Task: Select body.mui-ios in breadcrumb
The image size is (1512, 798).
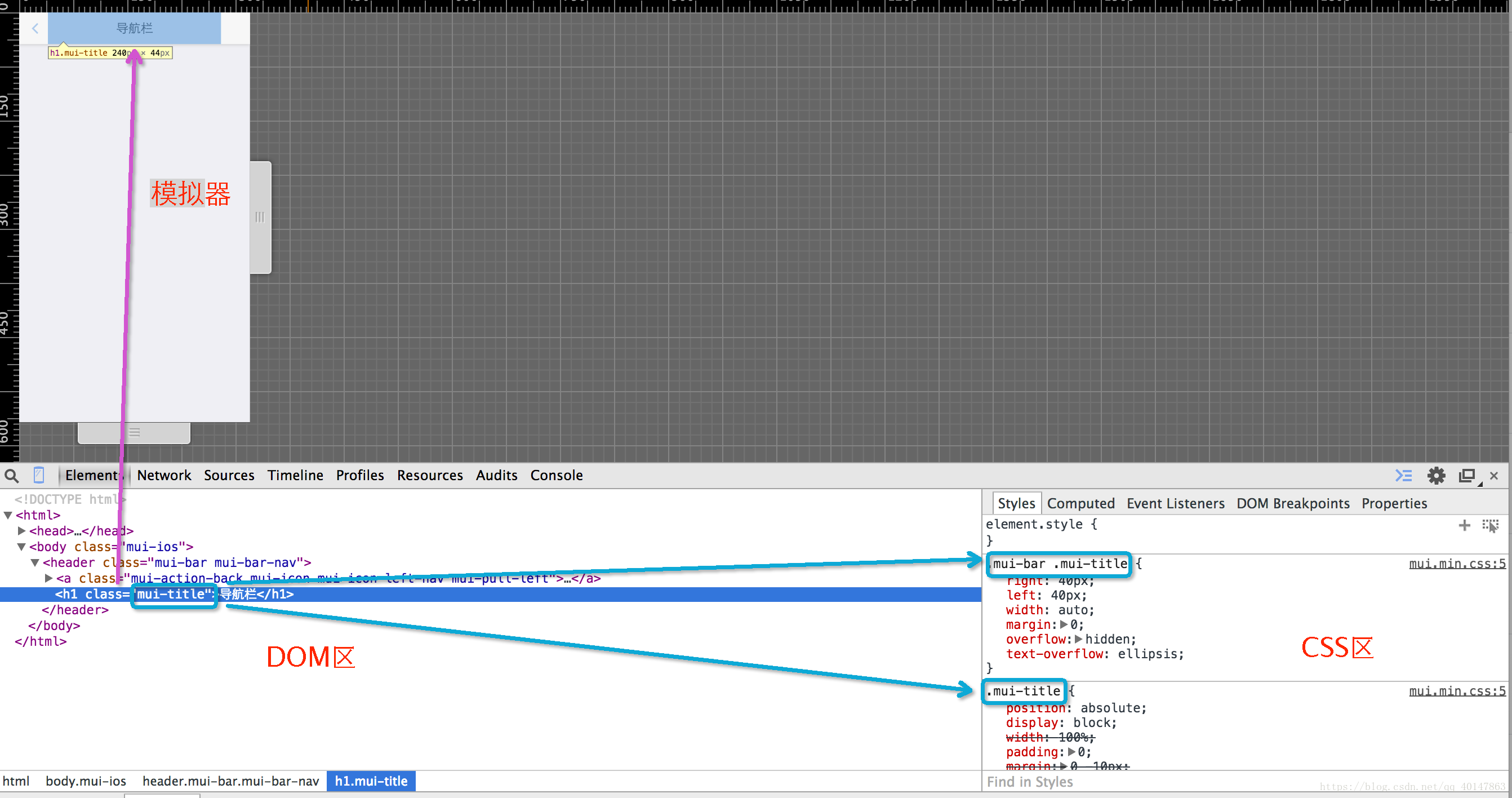Action: pyautogui.click(x=86, y=781)
